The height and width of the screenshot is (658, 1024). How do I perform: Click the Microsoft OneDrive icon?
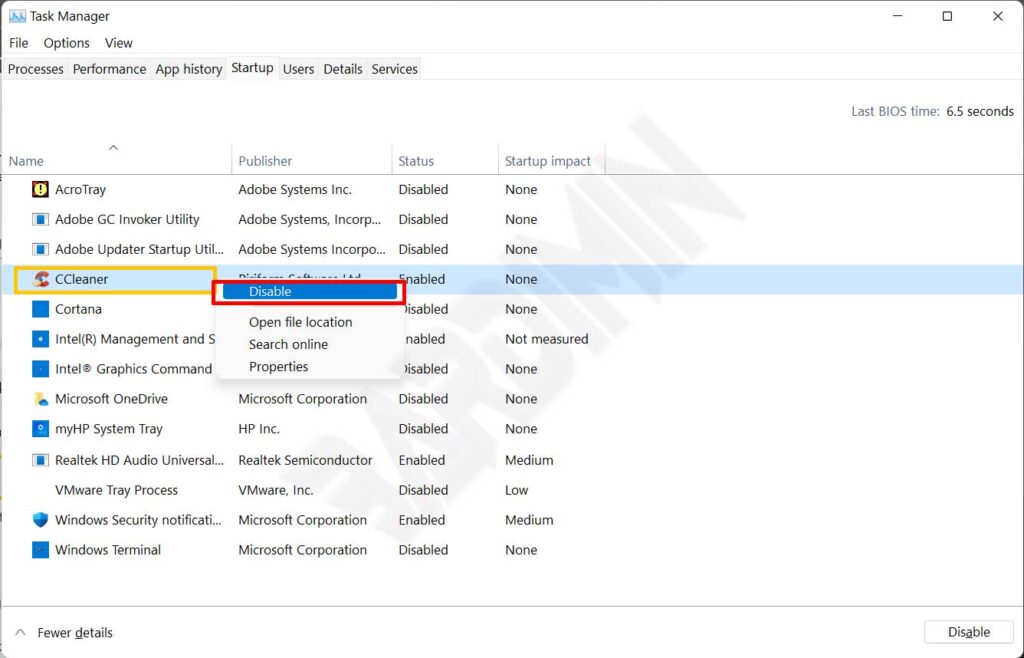[40, 399]
